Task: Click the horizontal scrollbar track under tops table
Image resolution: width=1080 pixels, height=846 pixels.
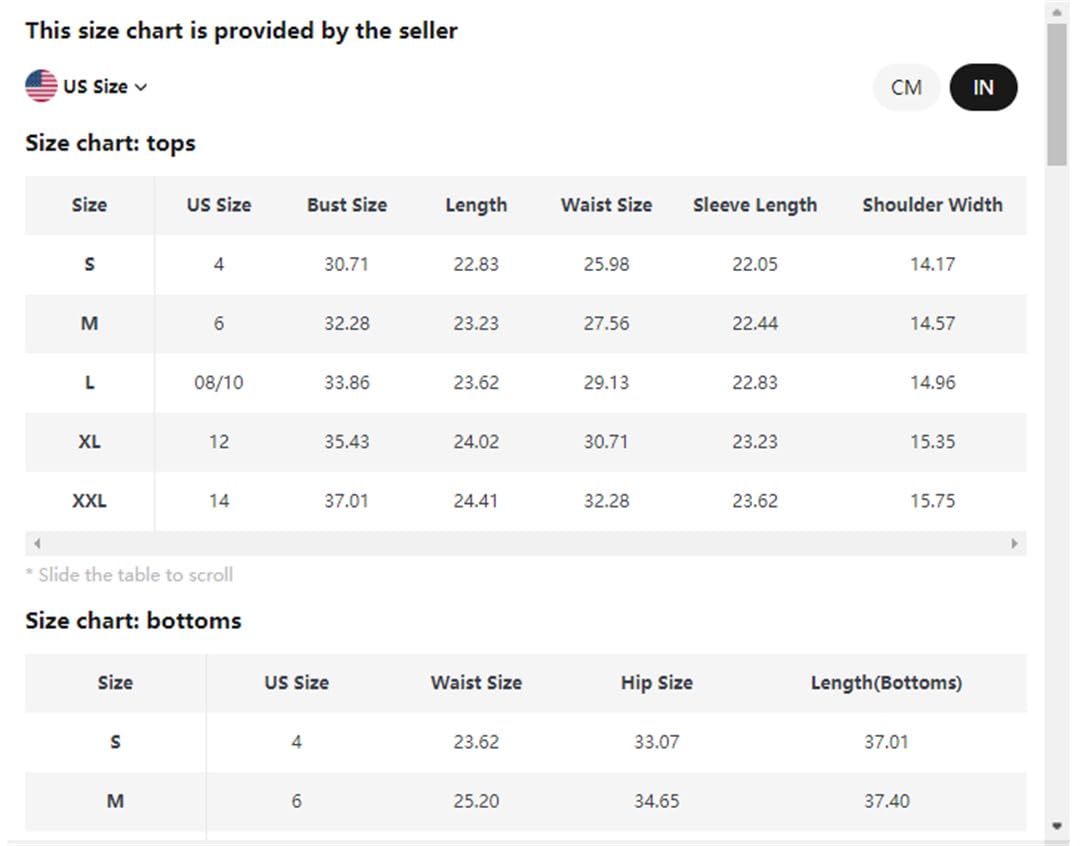Action: (x=526, y=544)
